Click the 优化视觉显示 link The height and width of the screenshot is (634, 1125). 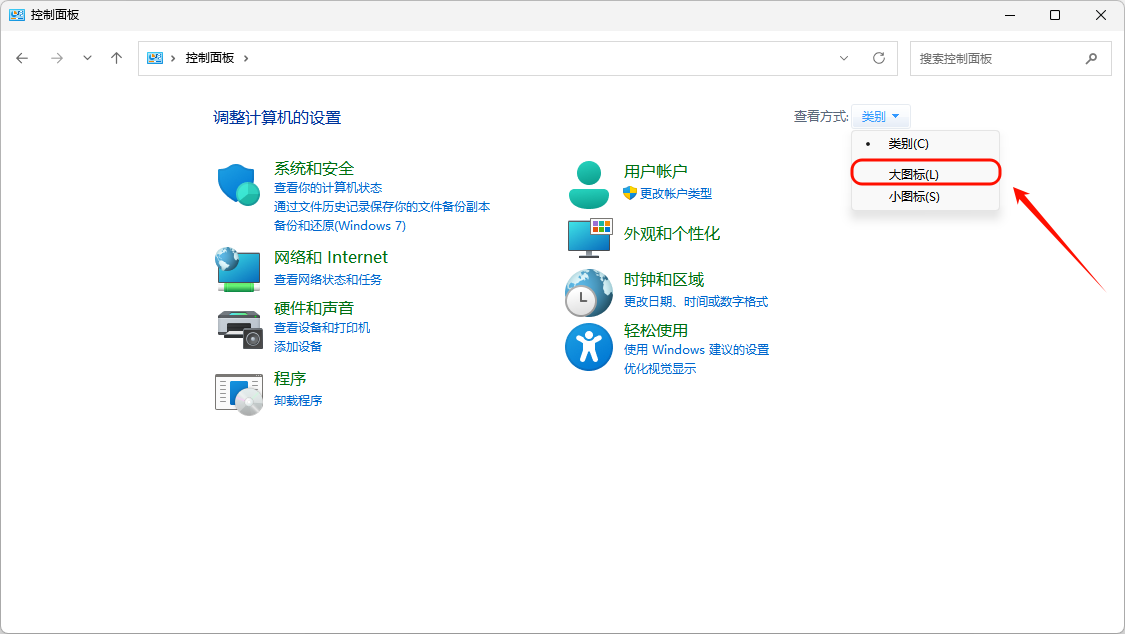click(x=659, y=369)
